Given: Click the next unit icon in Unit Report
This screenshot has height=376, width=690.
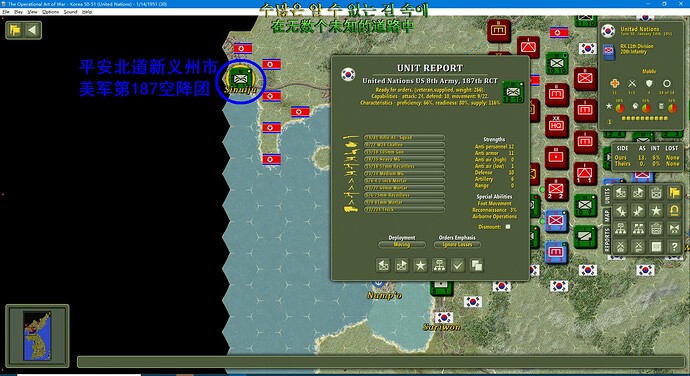Looking at the screenshot, I should coord(402,265).
